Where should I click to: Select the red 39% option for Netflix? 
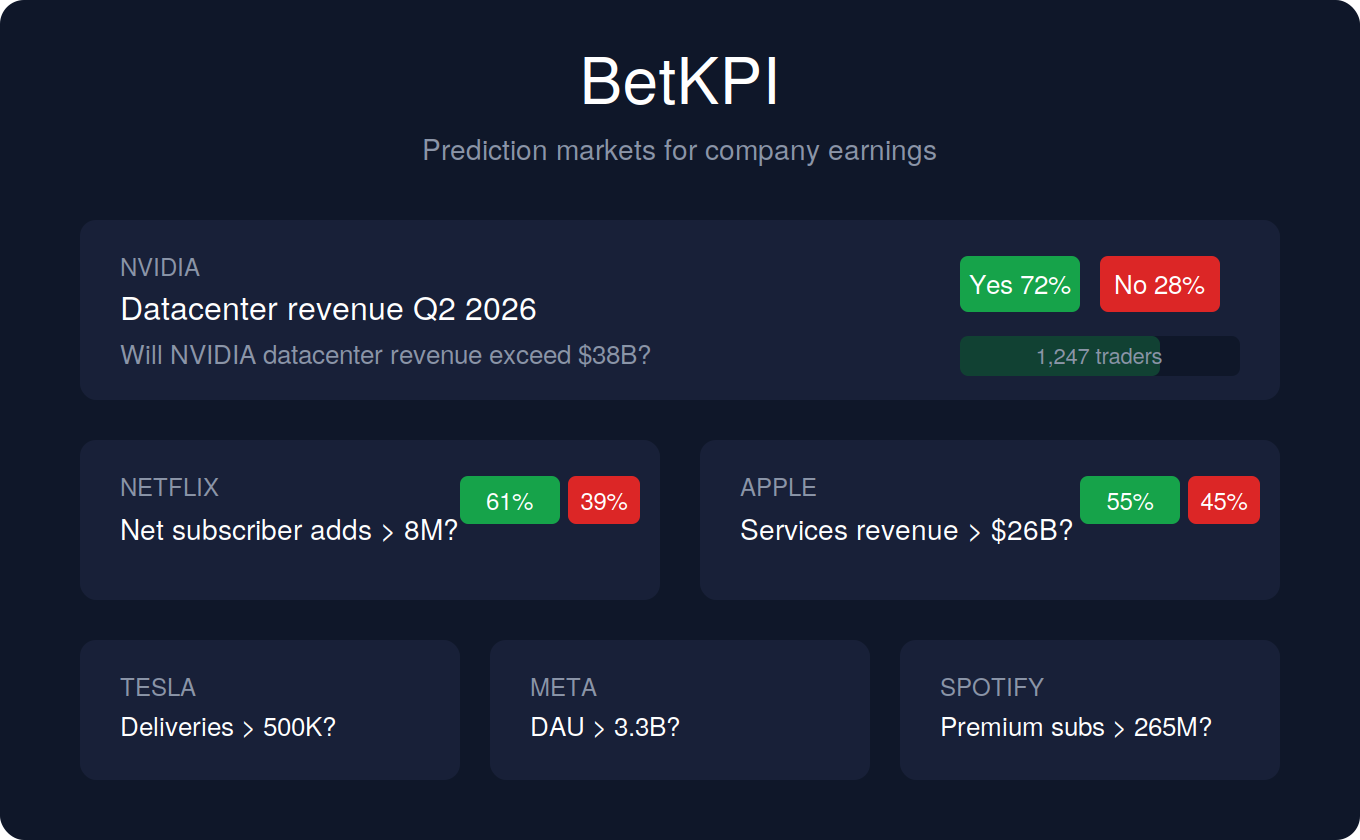click(603, 500)
